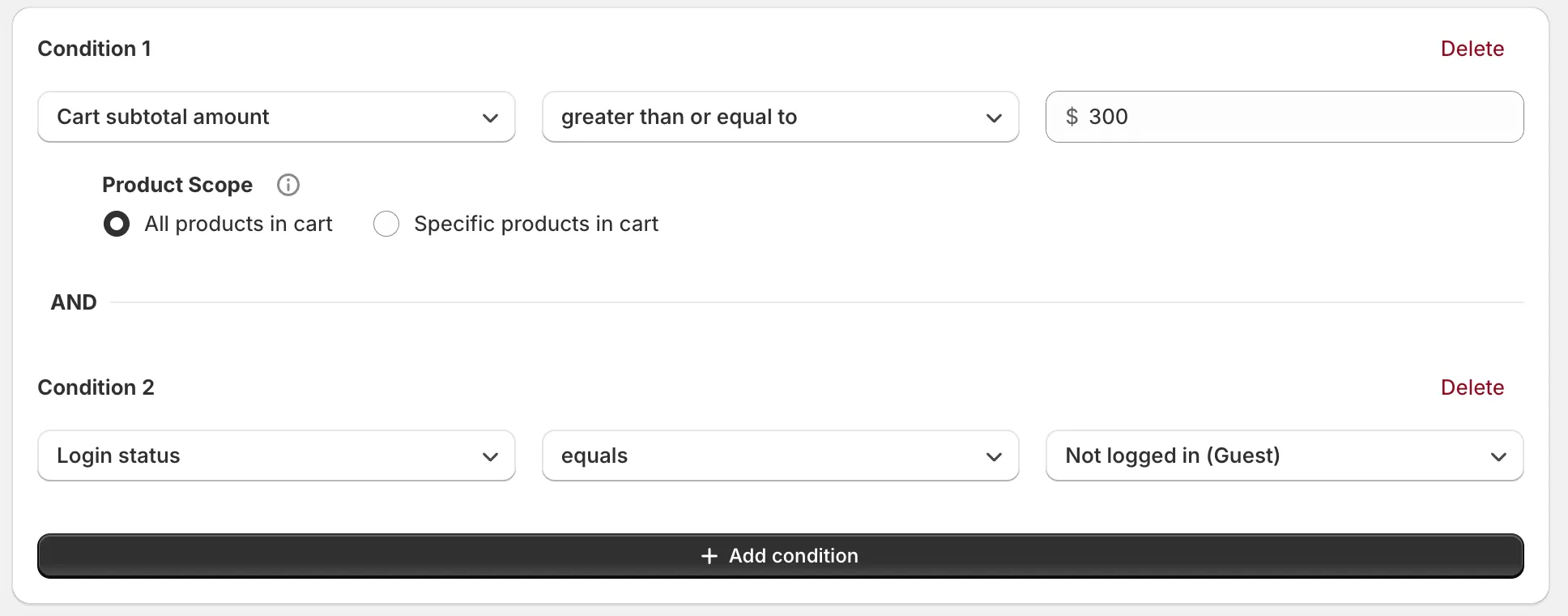Image resolution: width=1568 pixels, height=616 pixels.
Task: Select All products in cart
Action: (x=117, y=224)
